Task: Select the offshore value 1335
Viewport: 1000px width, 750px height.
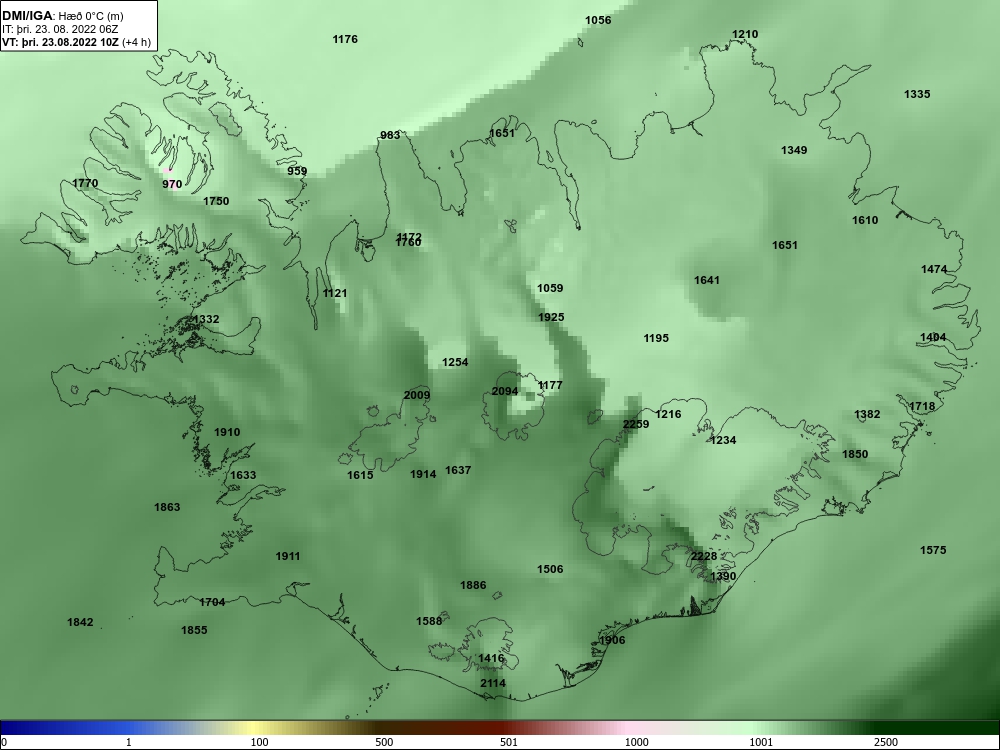Action: tap(917, 94)
